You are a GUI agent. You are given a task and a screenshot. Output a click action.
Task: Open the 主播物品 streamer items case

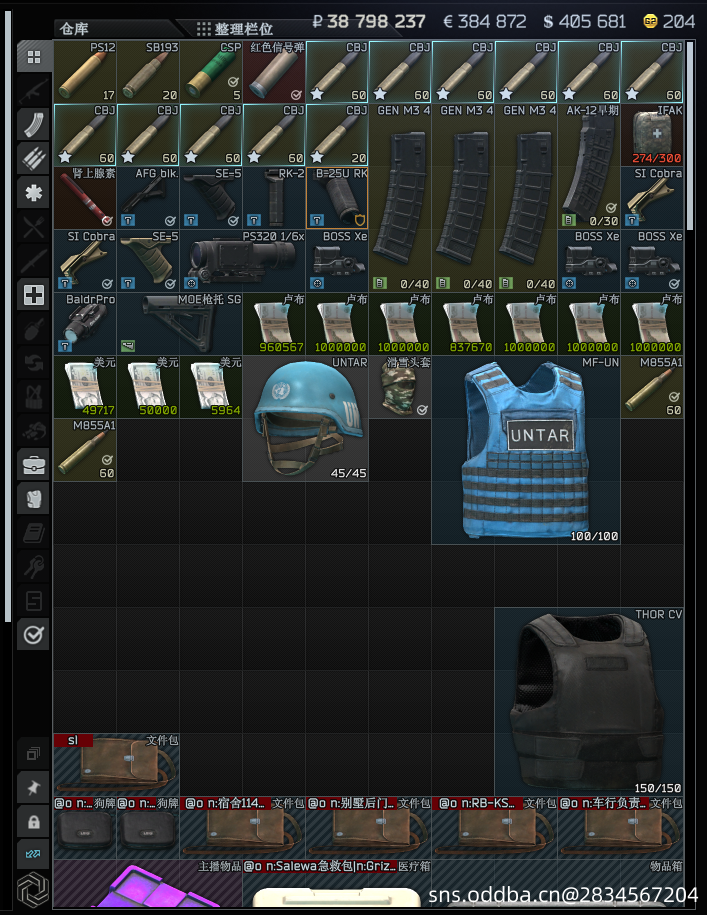point(148,884)
